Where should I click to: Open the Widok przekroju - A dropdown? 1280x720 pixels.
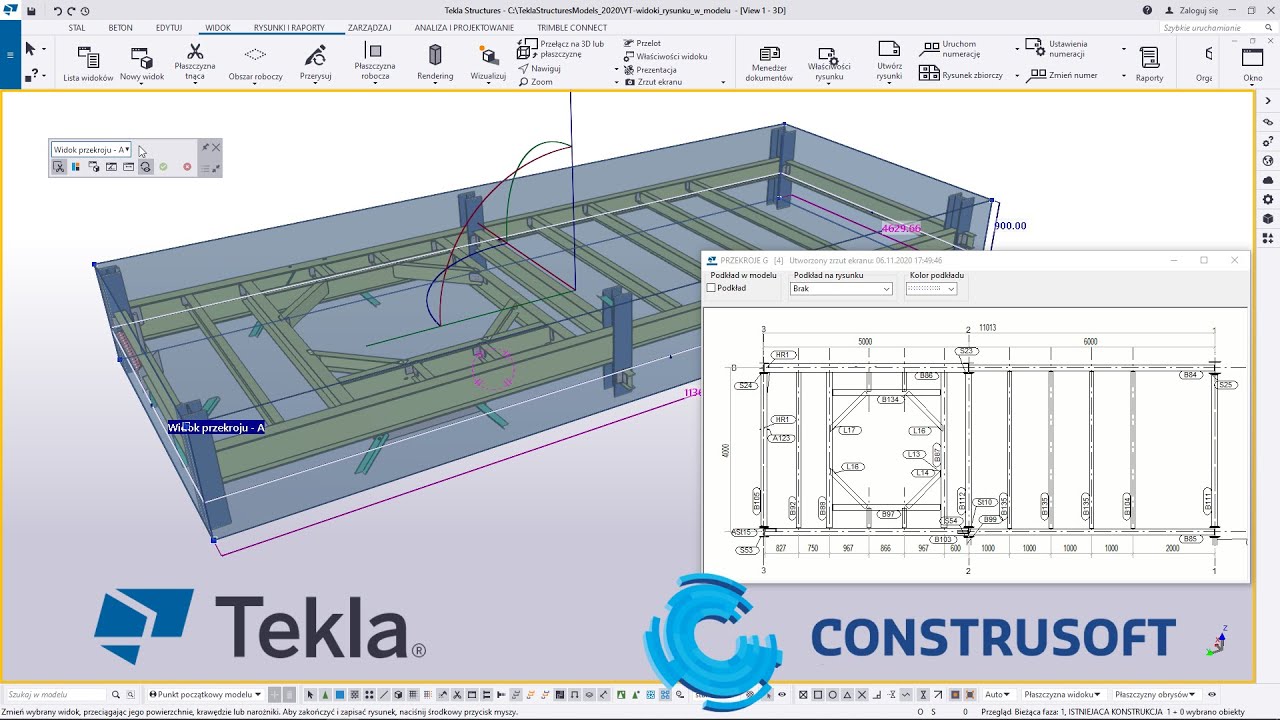pyautogui.click(x=91, y=150)
